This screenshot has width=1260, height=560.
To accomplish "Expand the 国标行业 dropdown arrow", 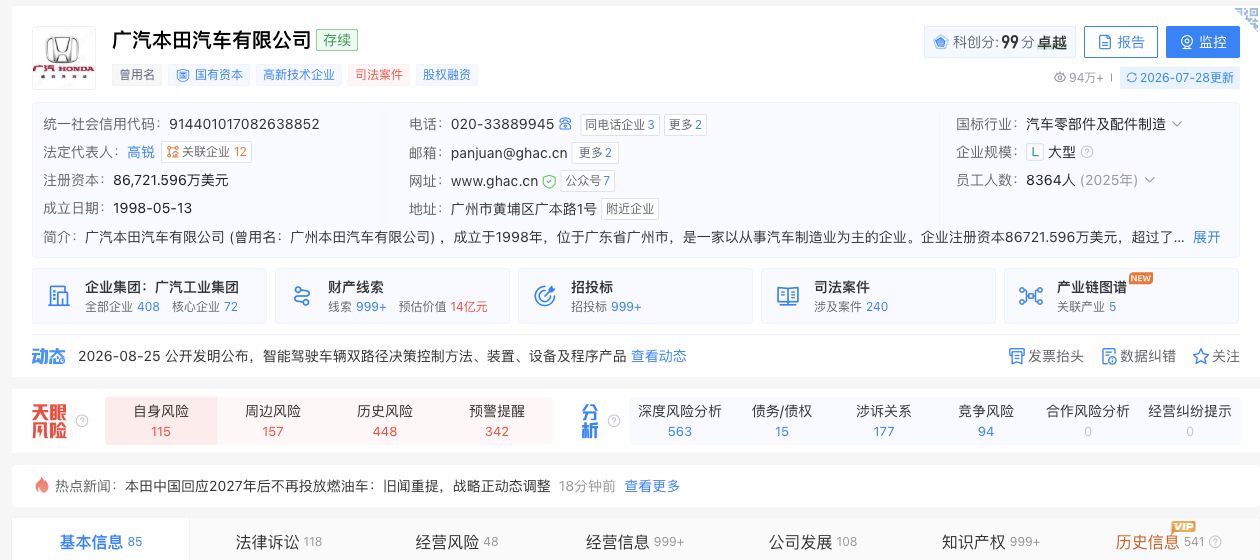I will (x=1177, y=124).
